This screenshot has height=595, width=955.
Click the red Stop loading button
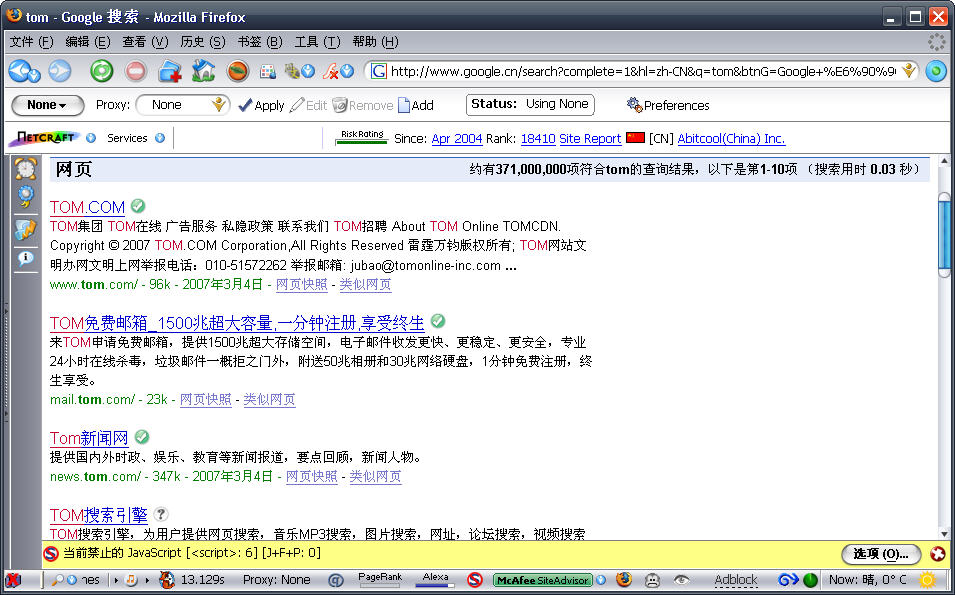click(x=136, y=71)
